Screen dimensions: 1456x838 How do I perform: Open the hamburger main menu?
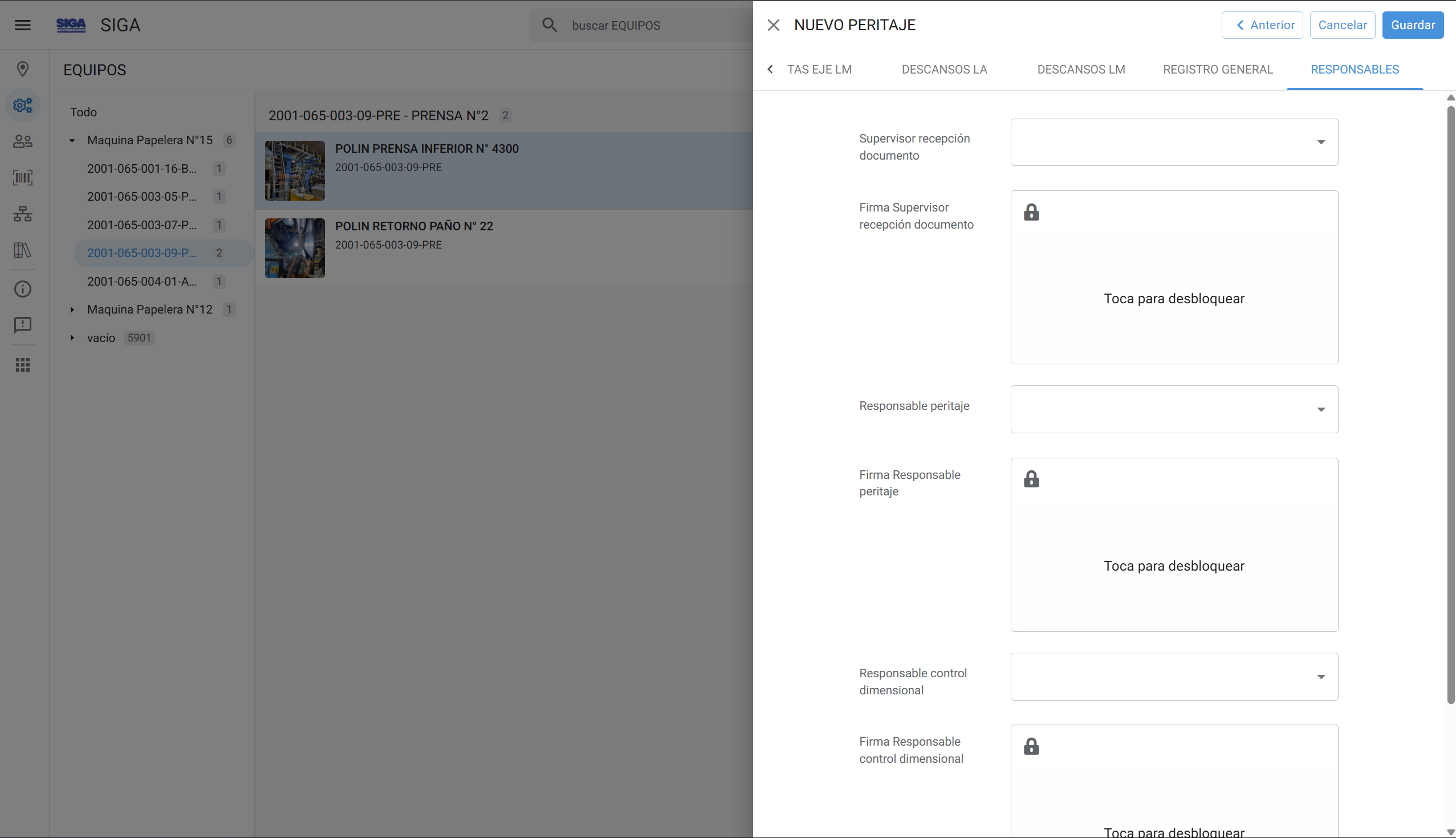click(23, 25)
